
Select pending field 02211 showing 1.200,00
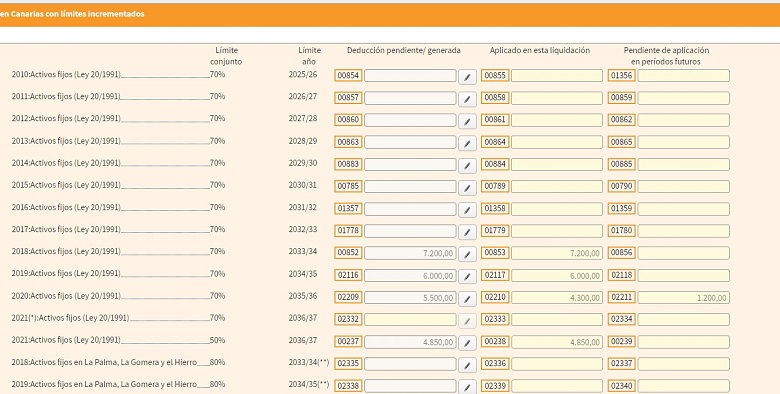click(x=683, y=297)
